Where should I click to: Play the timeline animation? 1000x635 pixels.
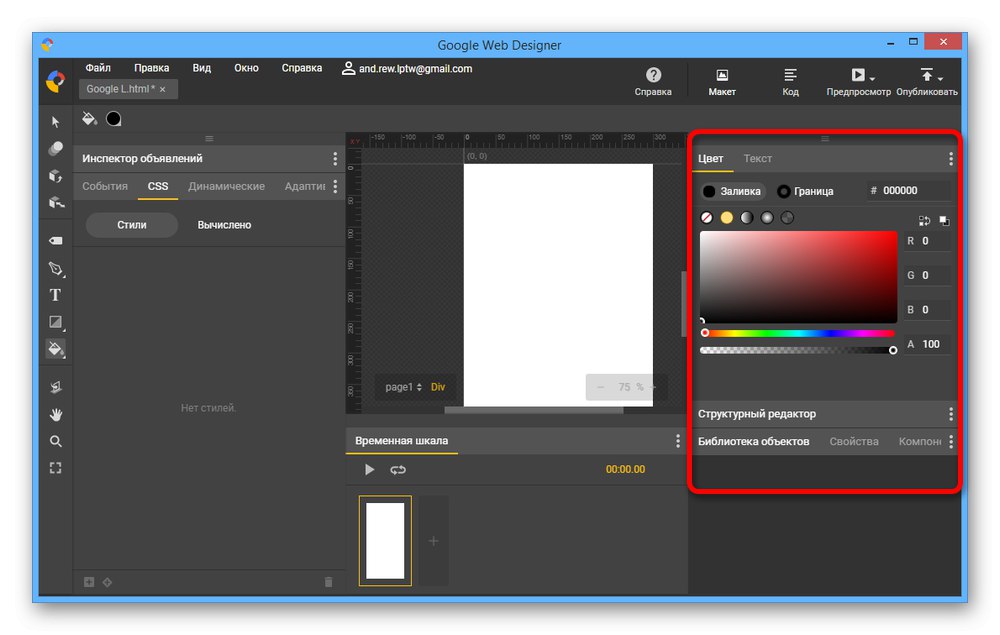point(369,469)
